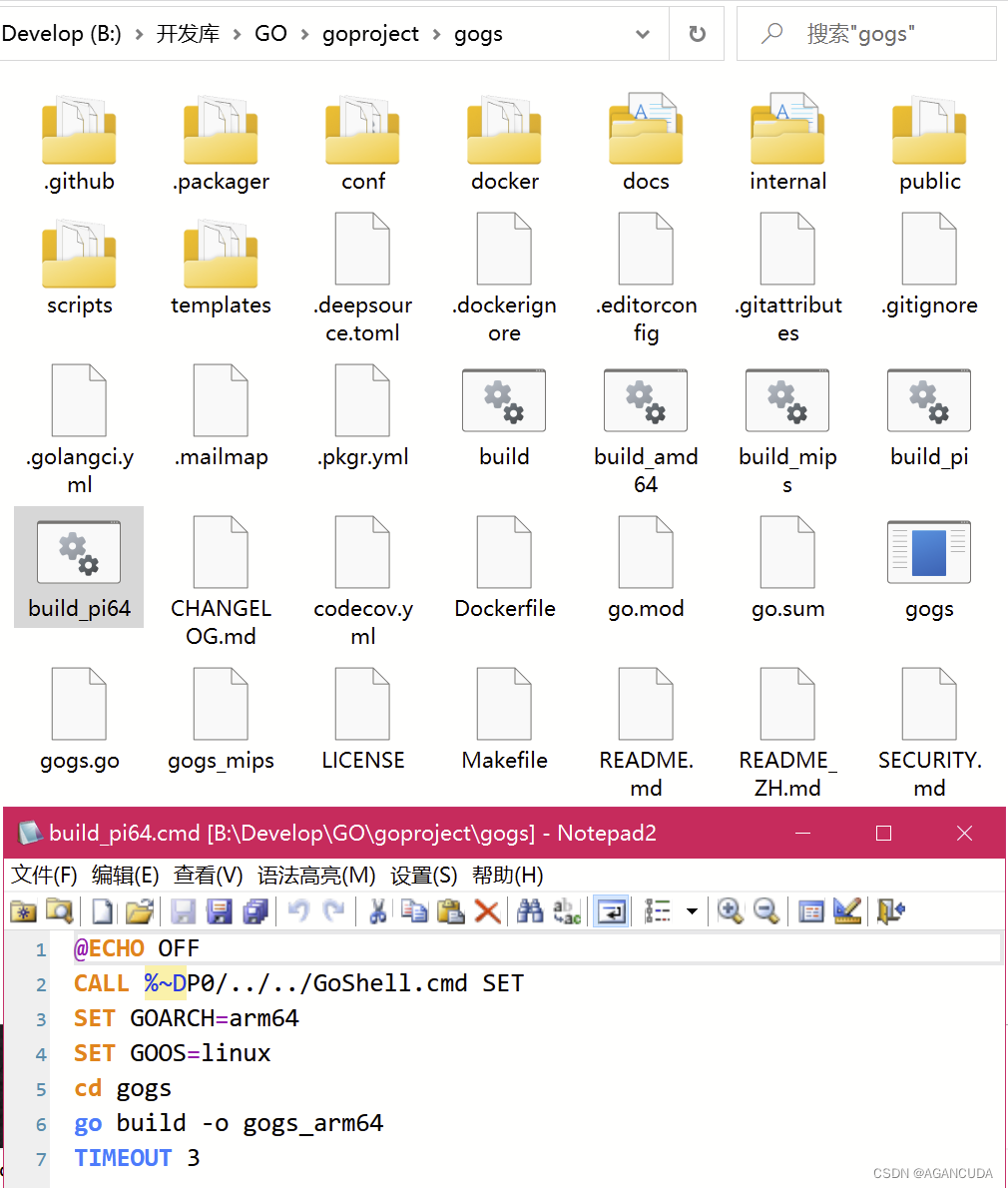Click the Find icon on the toolbar
This screenshot has width=1008, height=1188.
[x=530, y=911]
